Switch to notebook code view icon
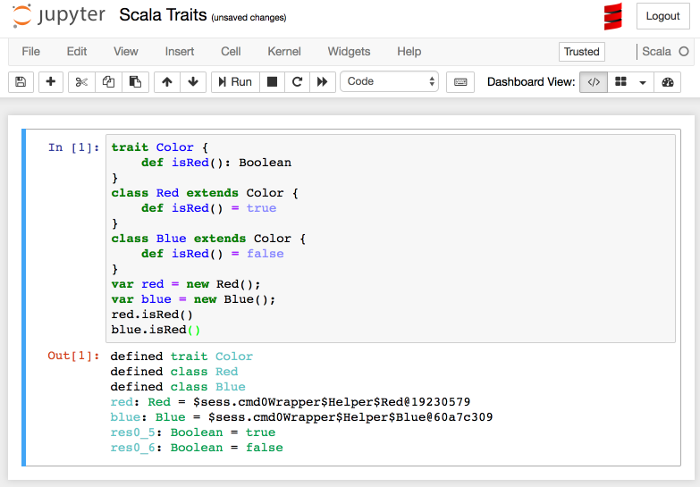 point(593,82)
